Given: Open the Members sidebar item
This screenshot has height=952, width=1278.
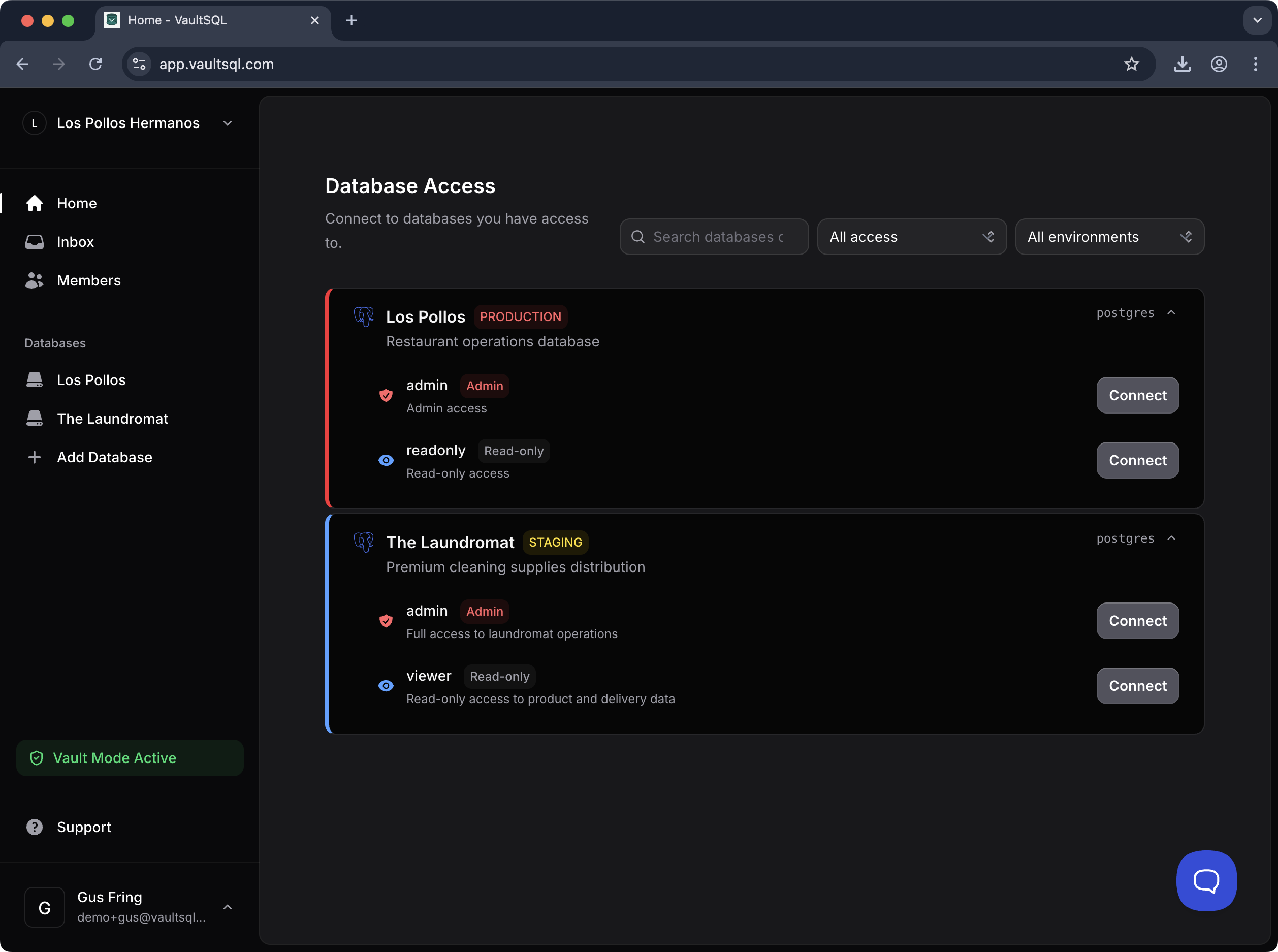Looking at the screenshot, I should (x=89, y=280).
